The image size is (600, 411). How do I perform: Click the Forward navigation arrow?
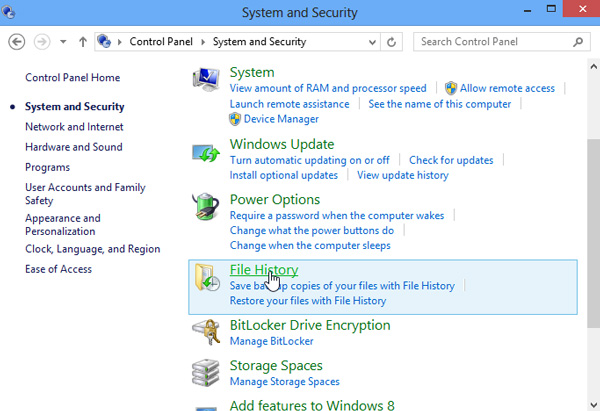click(42, 42)
